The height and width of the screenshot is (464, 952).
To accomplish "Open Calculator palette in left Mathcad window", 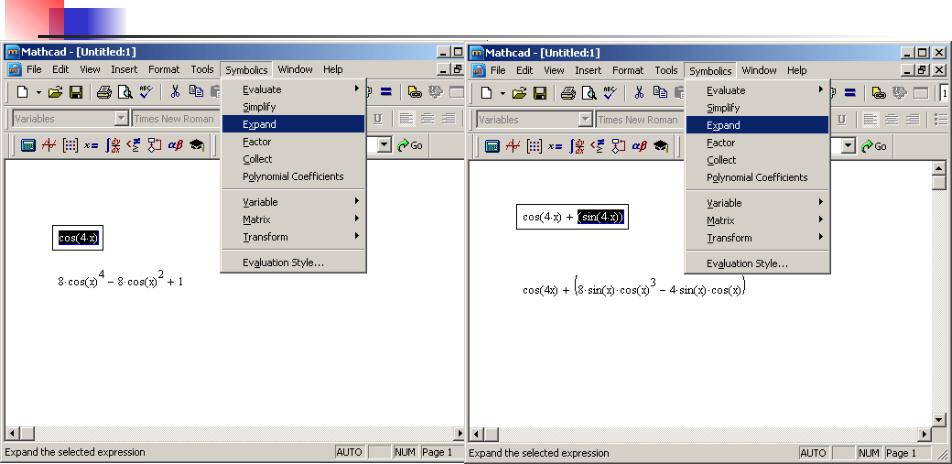I will (x=28, y=146).
